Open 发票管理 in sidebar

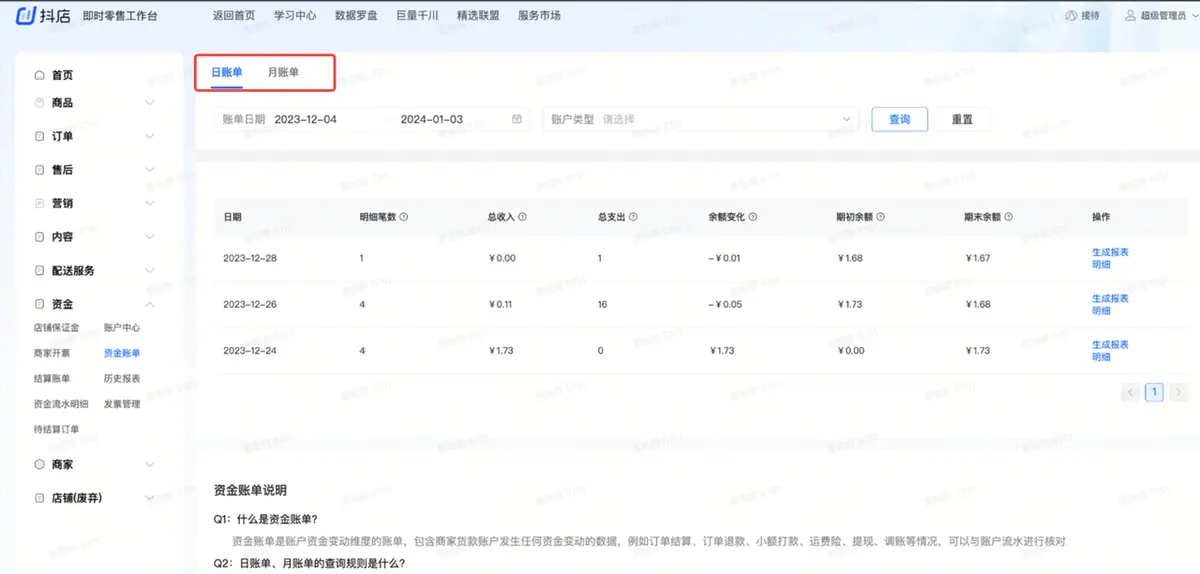click(122, 404)
